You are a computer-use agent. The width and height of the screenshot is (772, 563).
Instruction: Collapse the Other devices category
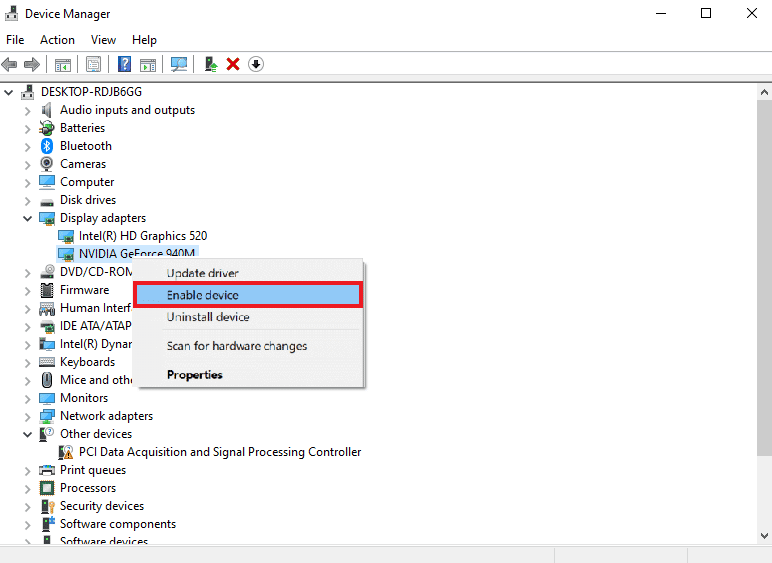(28, 434)
